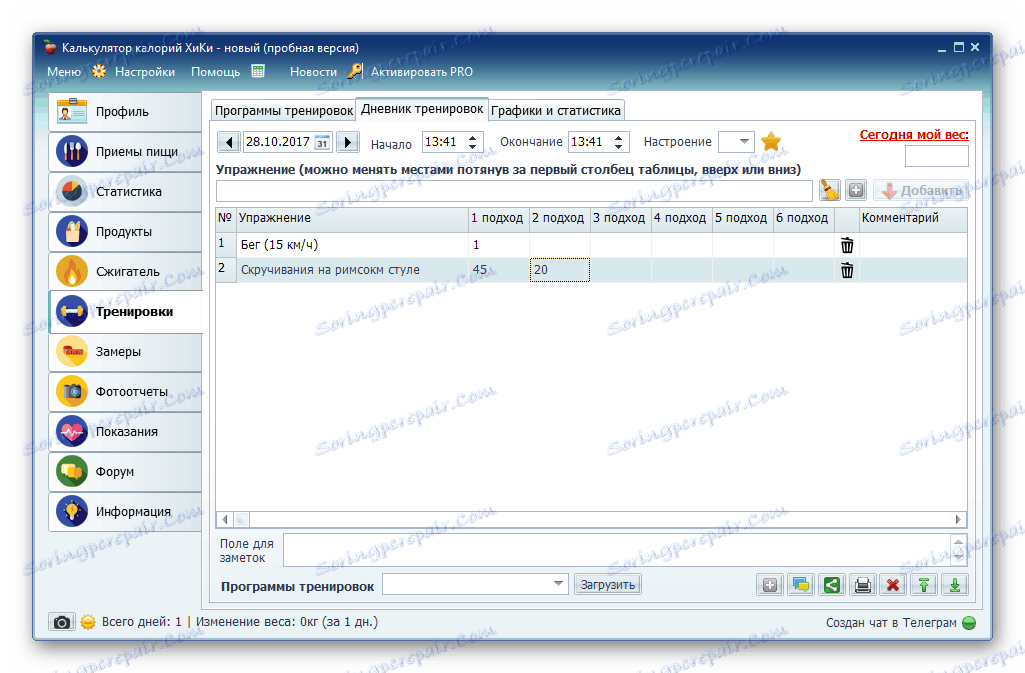Open the Тренировки section
The width and height of the screenshot is (1025, 673).
click(x=125, y=312)
